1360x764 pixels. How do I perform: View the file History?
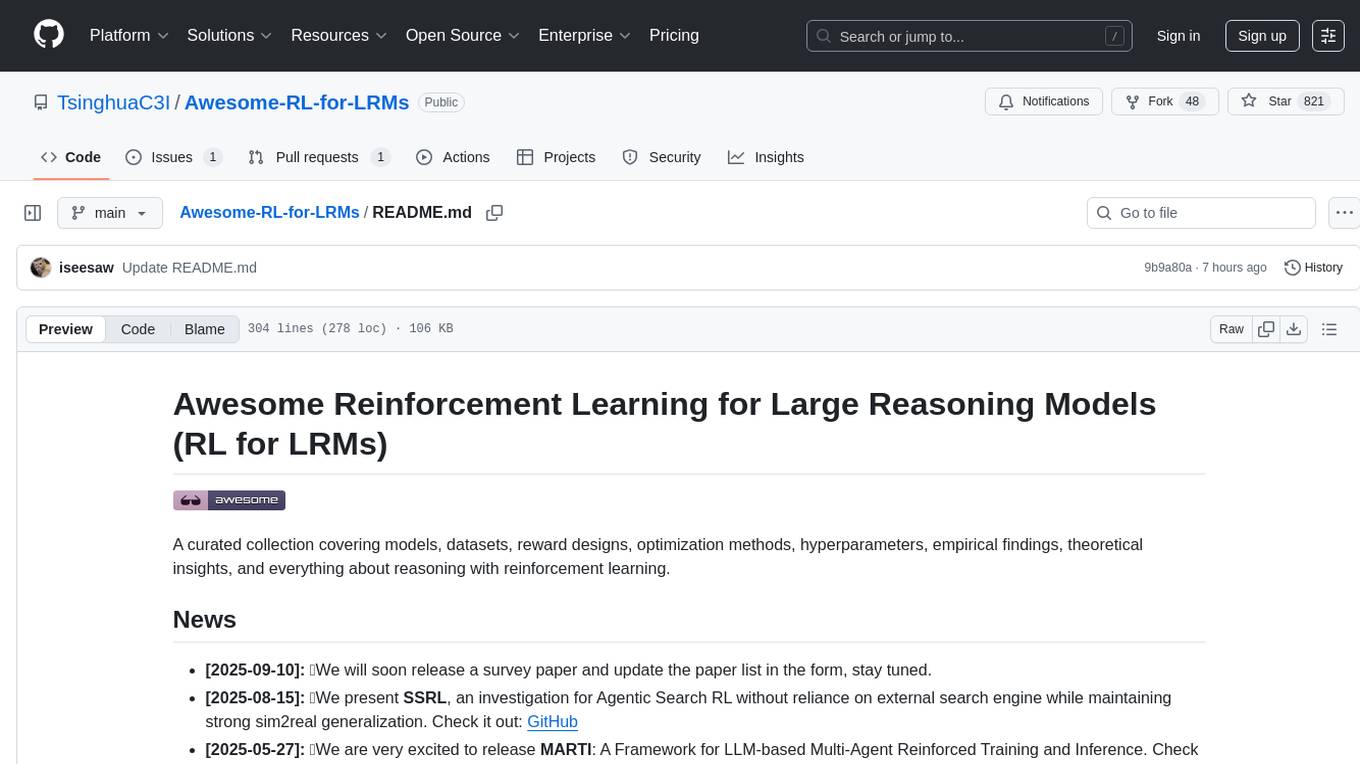1313,267
